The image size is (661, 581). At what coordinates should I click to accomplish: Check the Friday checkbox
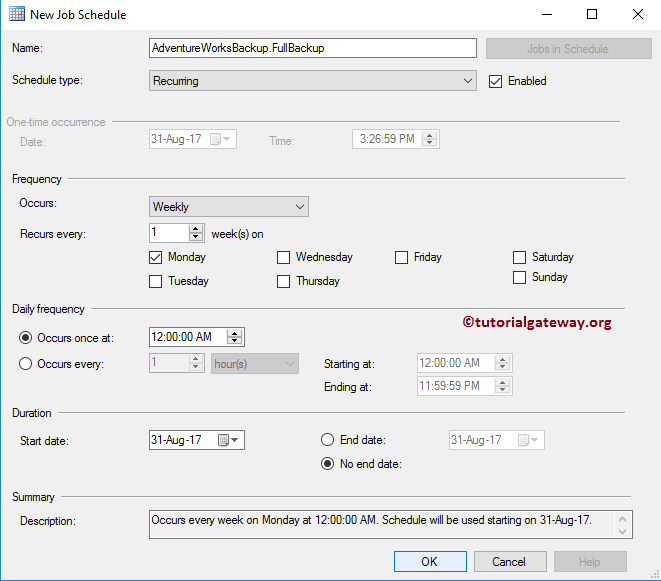coord(402,257)
